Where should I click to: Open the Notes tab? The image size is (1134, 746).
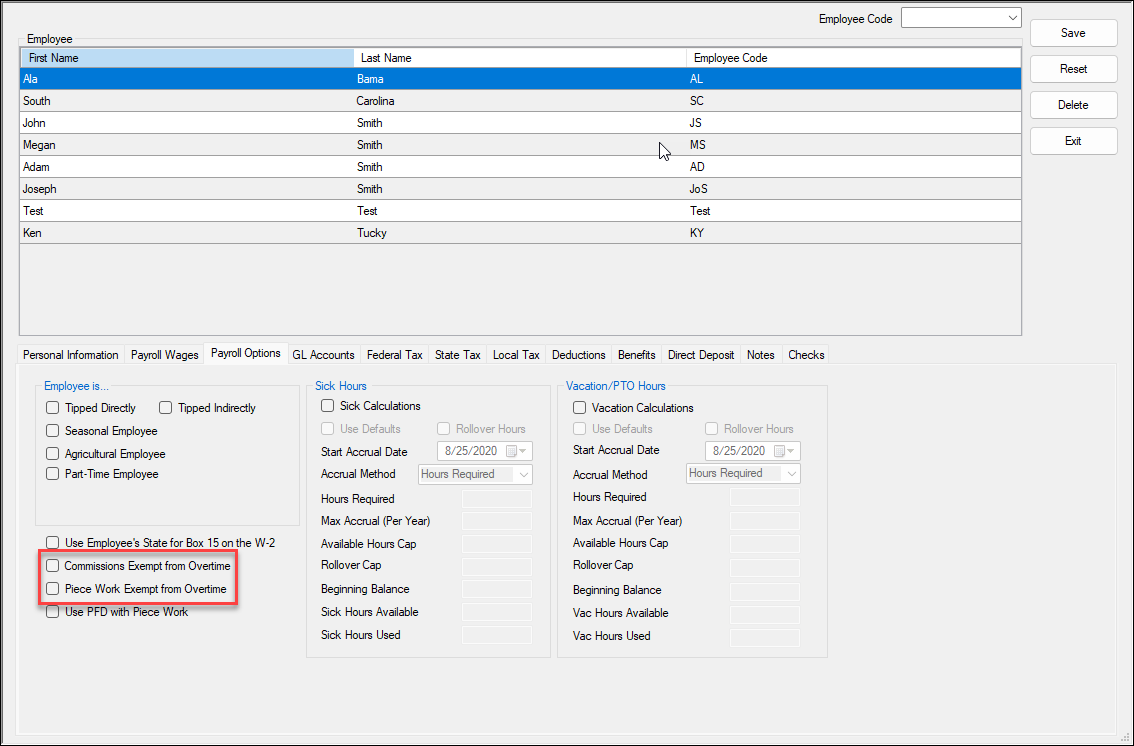tap(761, 355)
